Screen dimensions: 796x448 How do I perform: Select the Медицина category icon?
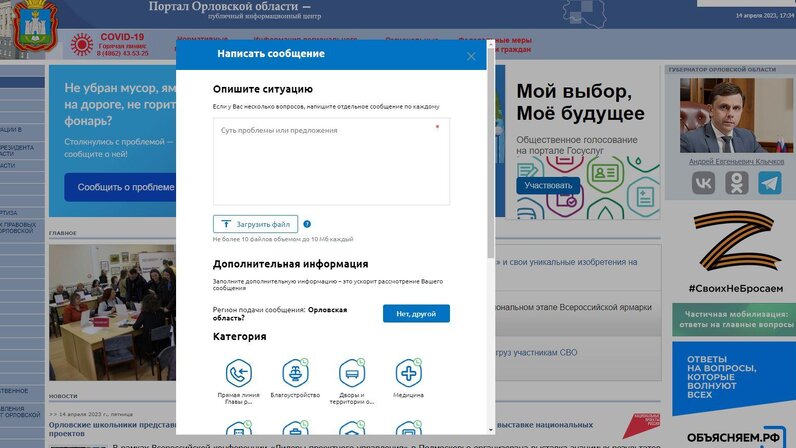click(x=409, y=373)
